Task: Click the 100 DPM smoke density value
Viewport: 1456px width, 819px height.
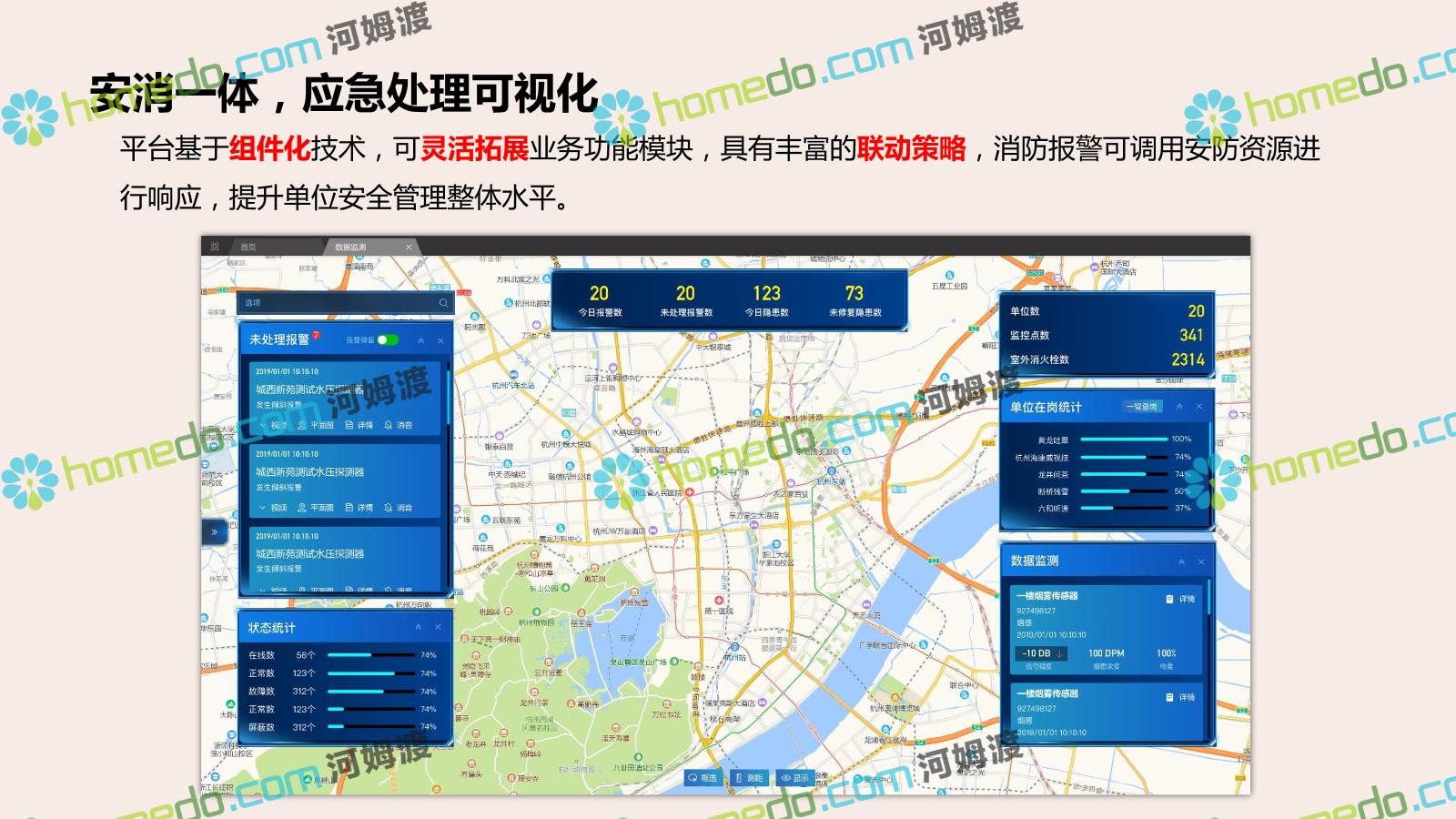Action: click(x=1107, y=653)
